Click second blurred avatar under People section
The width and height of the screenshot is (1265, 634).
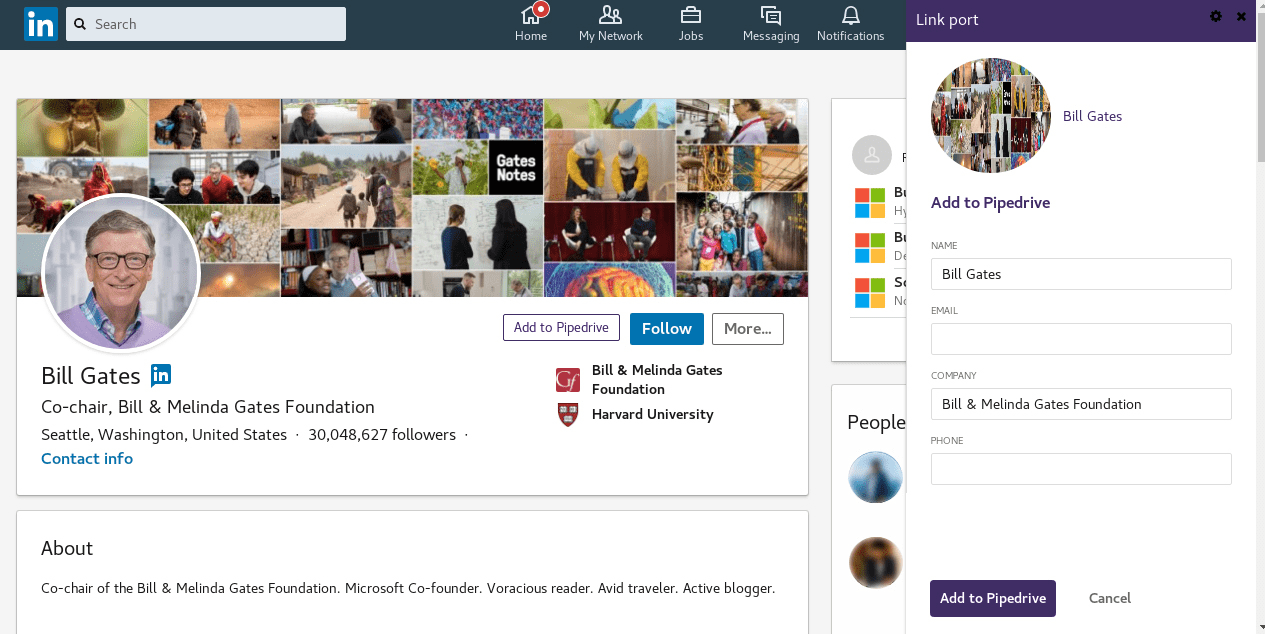(876, 563)
